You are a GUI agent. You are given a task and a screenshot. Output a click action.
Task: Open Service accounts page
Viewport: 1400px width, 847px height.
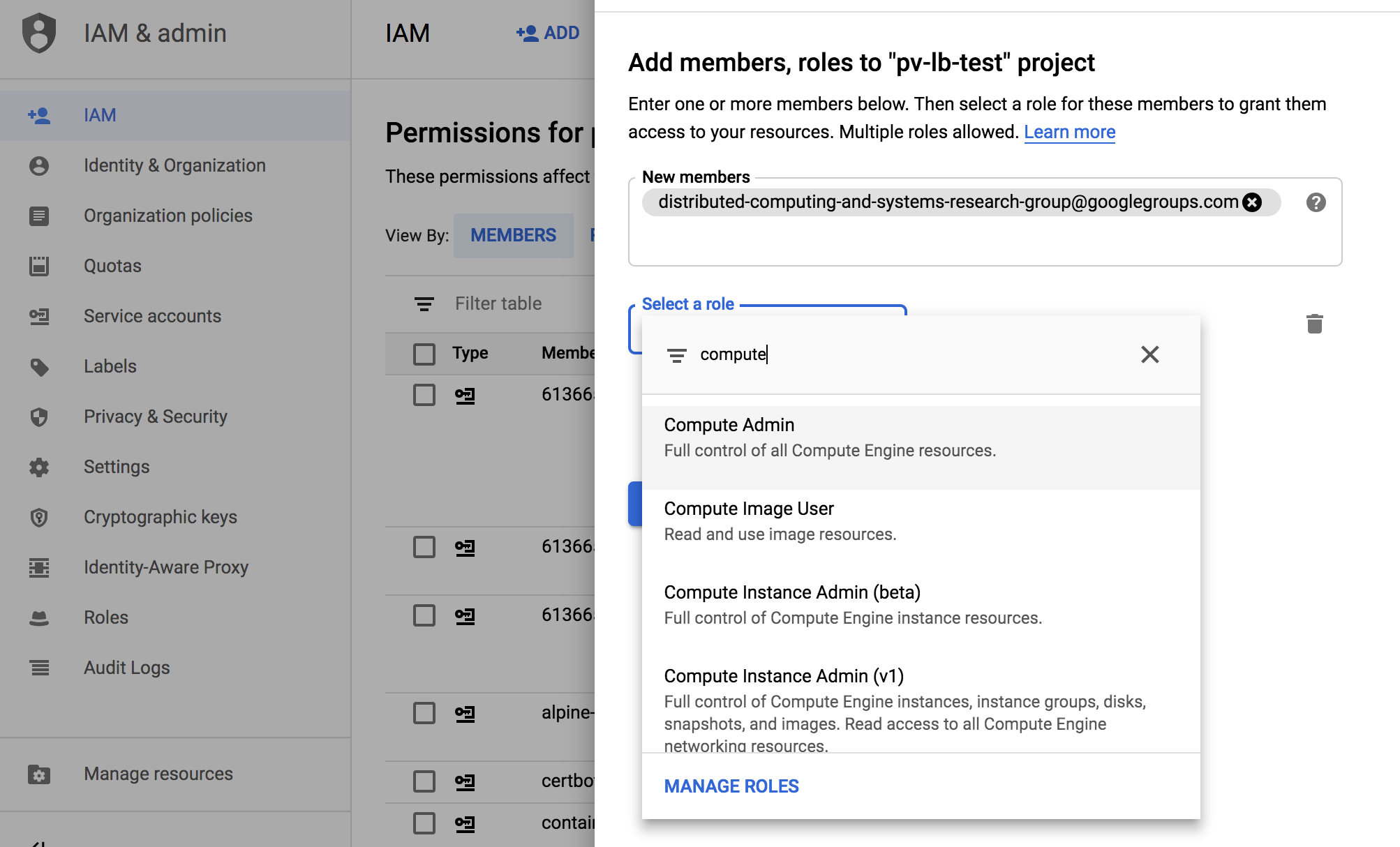(x=175, y=316)
